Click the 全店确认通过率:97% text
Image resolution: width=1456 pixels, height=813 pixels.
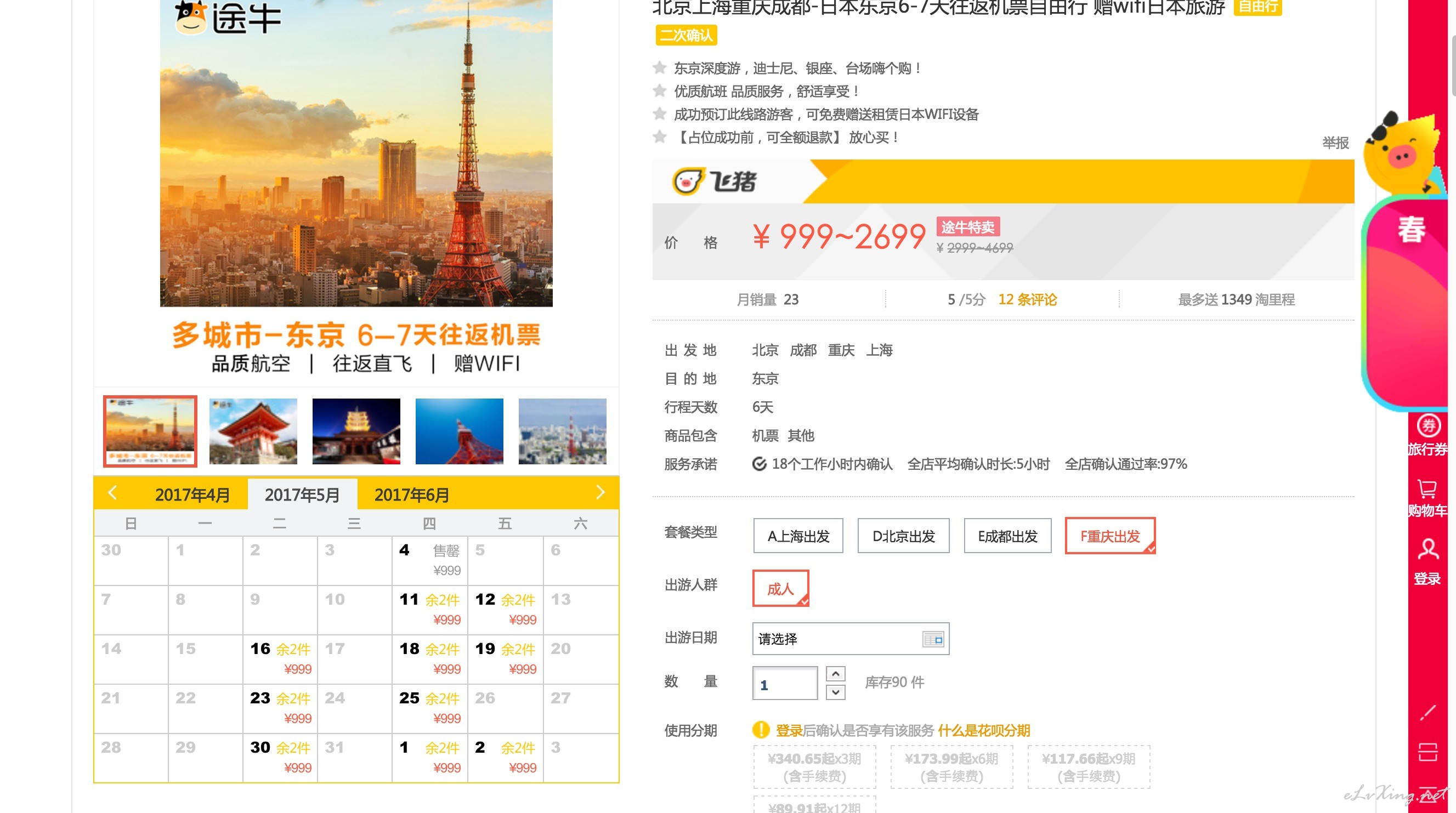click(x=1125, y=464)
